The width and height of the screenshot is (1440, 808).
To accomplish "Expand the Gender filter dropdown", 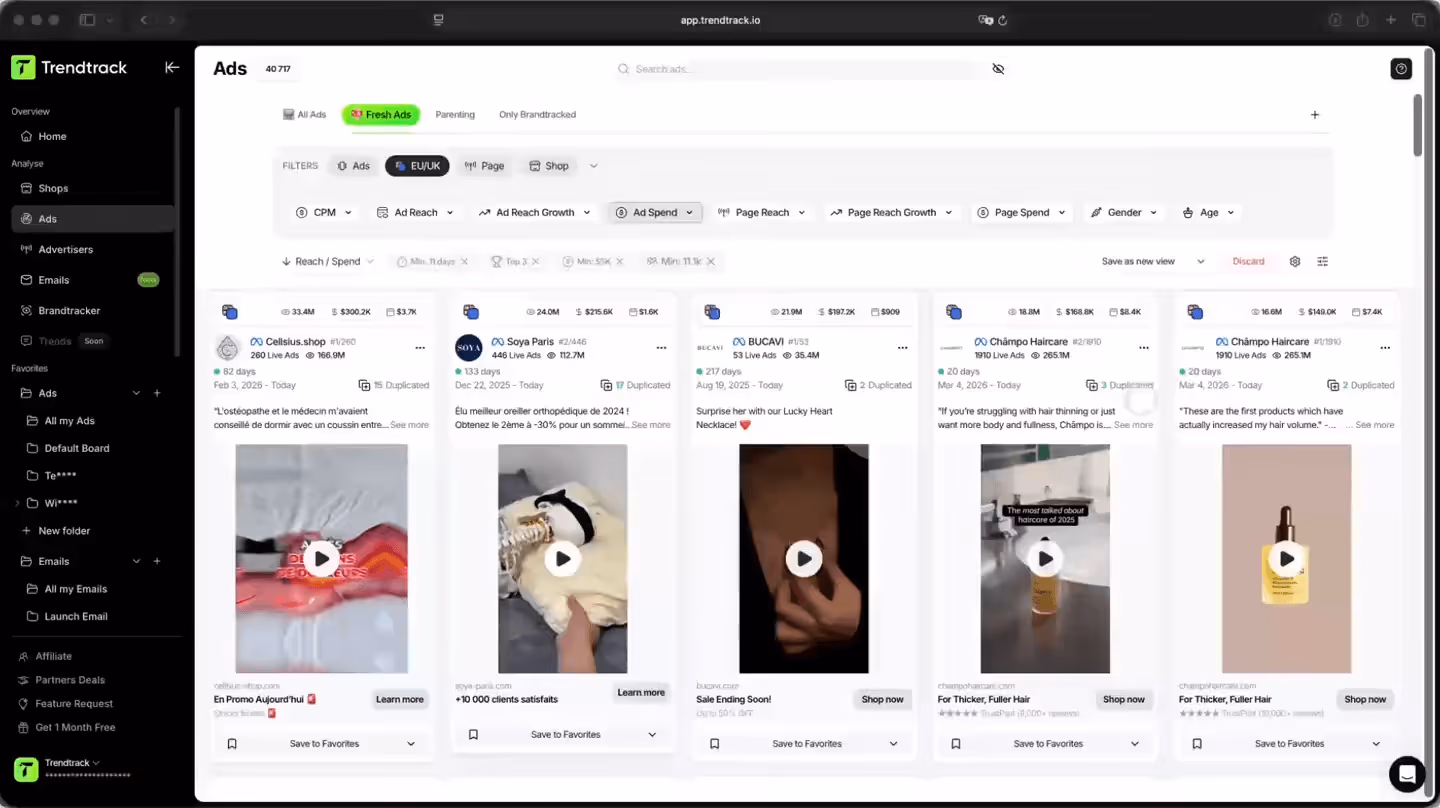I will (1124, 212).
